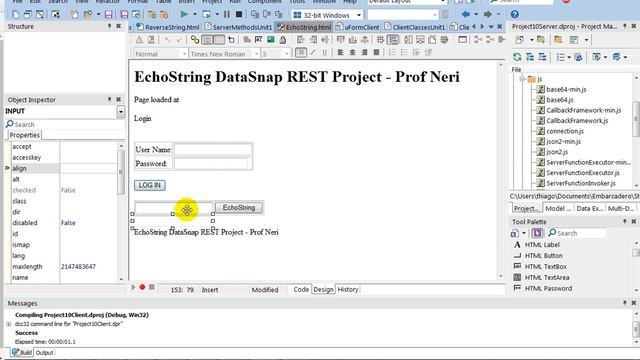
Task: Click the blue Help question mark icon
Action: coord(515,15)
